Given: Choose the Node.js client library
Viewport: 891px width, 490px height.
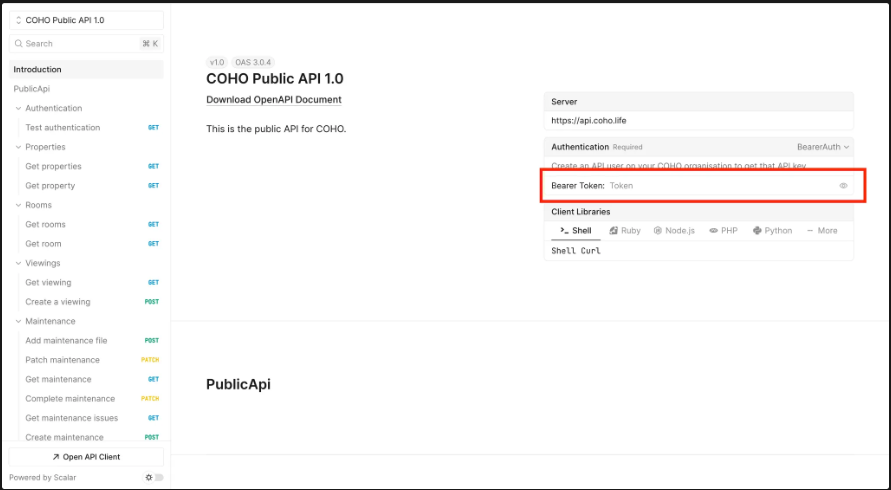Looking at the screenshot, I should click(674, 230).
